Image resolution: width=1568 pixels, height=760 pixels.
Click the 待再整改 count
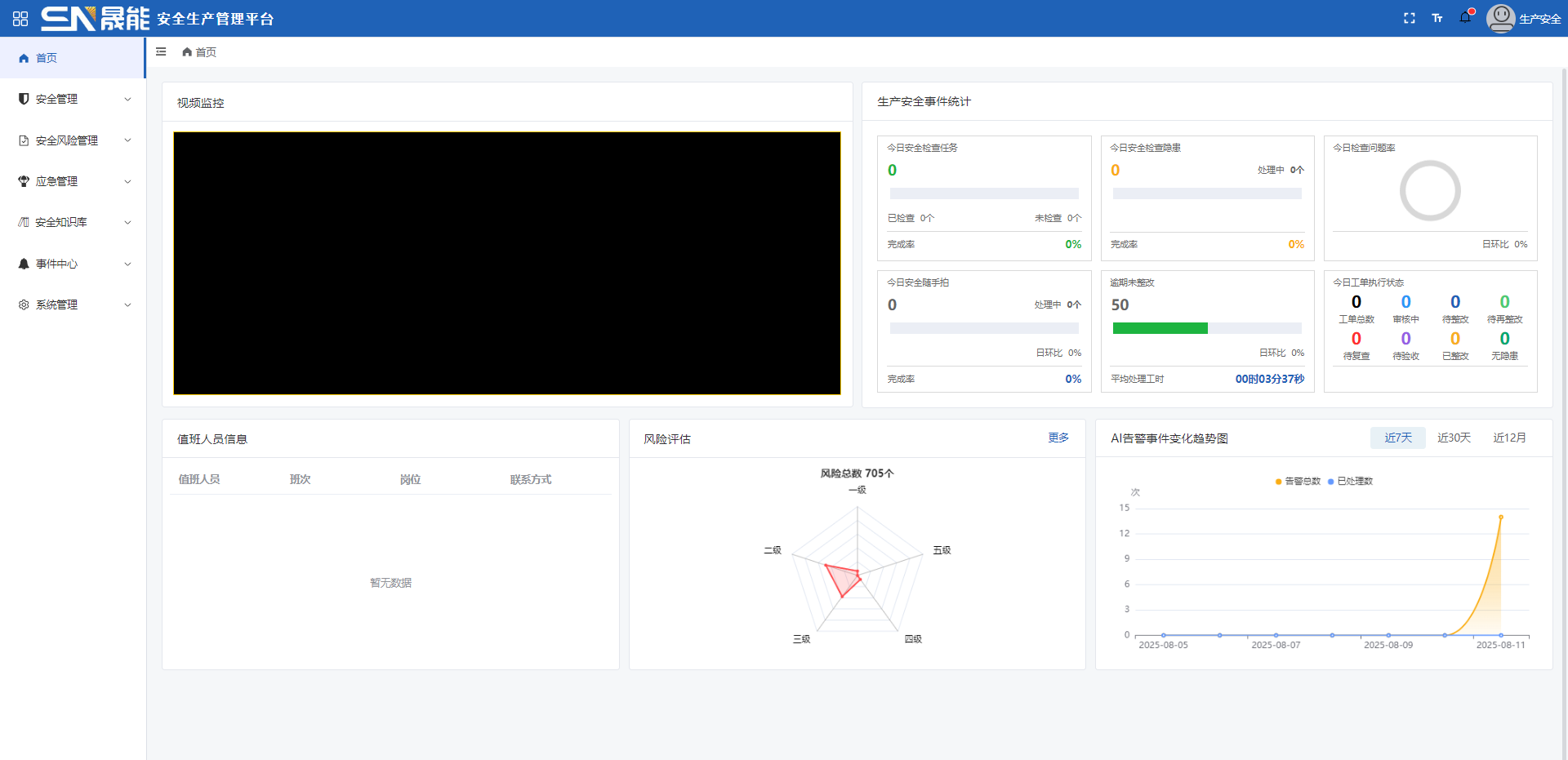(1504, 302)
